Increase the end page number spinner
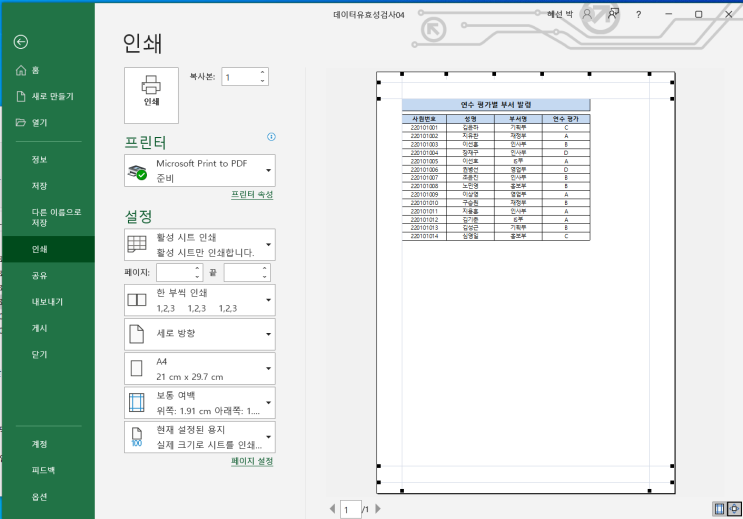 [265, 268]
